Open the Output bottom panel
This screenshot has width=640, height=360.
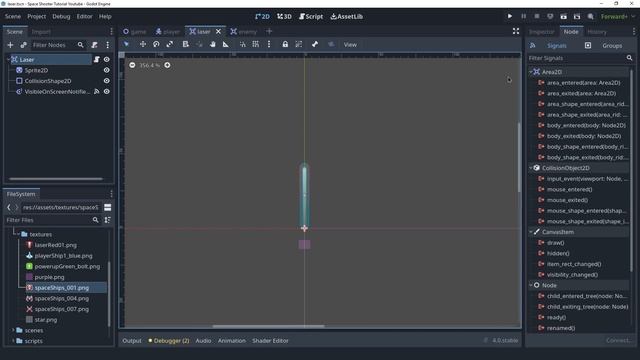pos(132,340)
